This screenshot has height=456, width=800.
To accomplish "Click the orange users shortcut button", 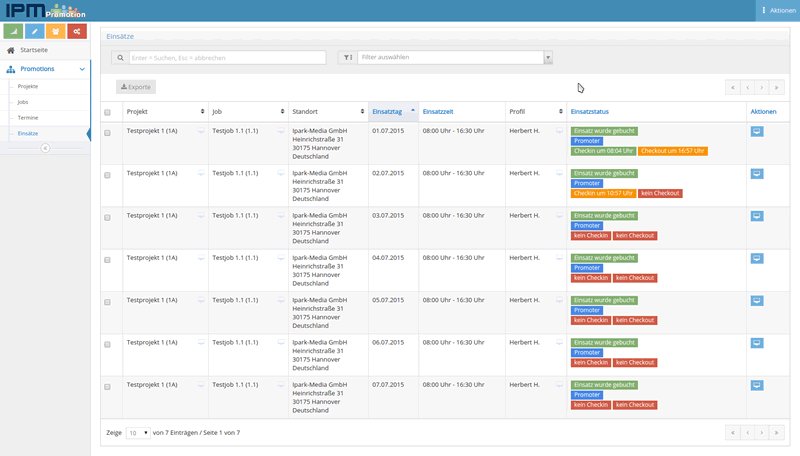I will pyautogui.click(x=55, y=32).
